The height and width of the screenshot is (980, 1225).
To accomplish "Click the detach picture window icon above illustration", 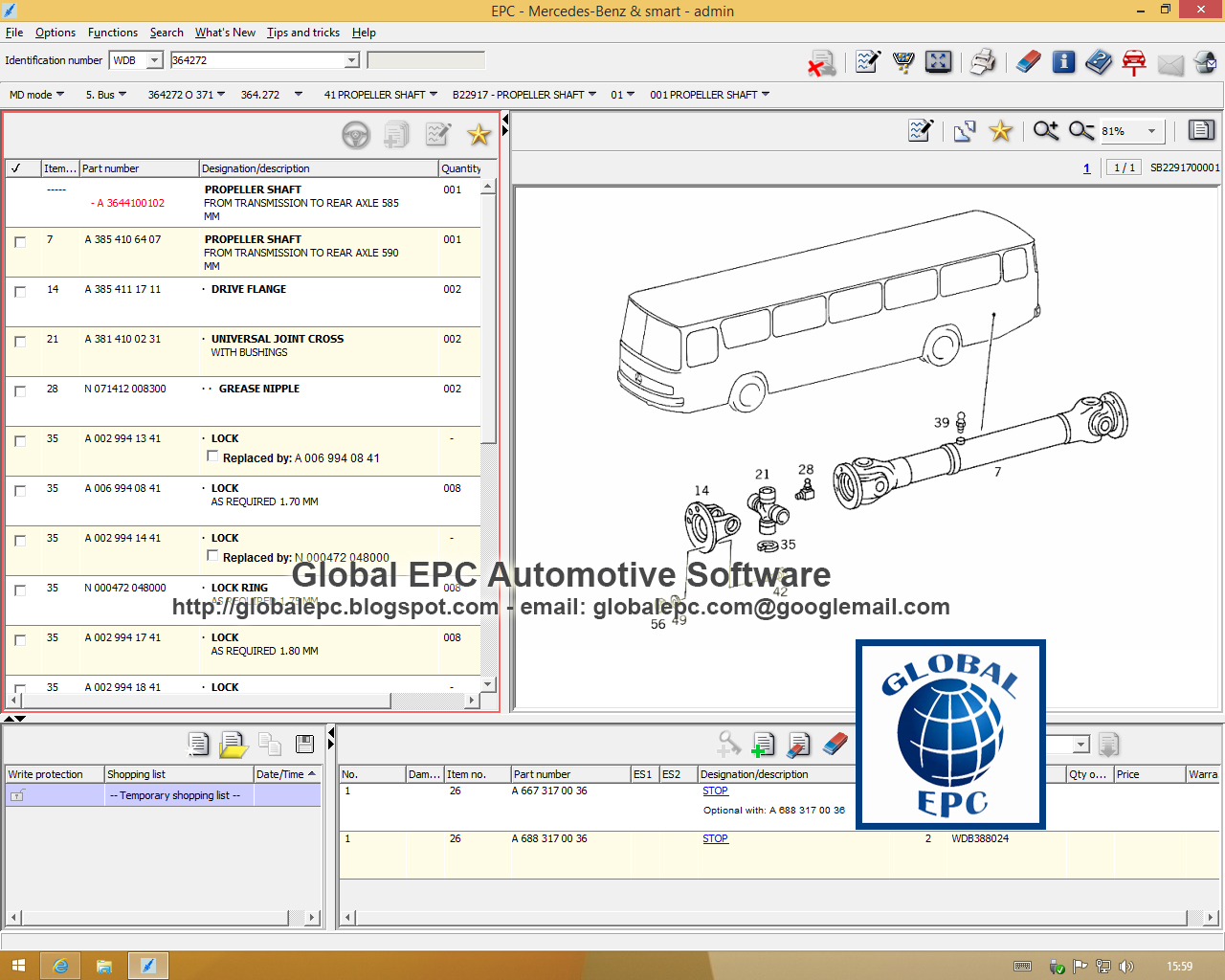I will [x=964, y=131].
